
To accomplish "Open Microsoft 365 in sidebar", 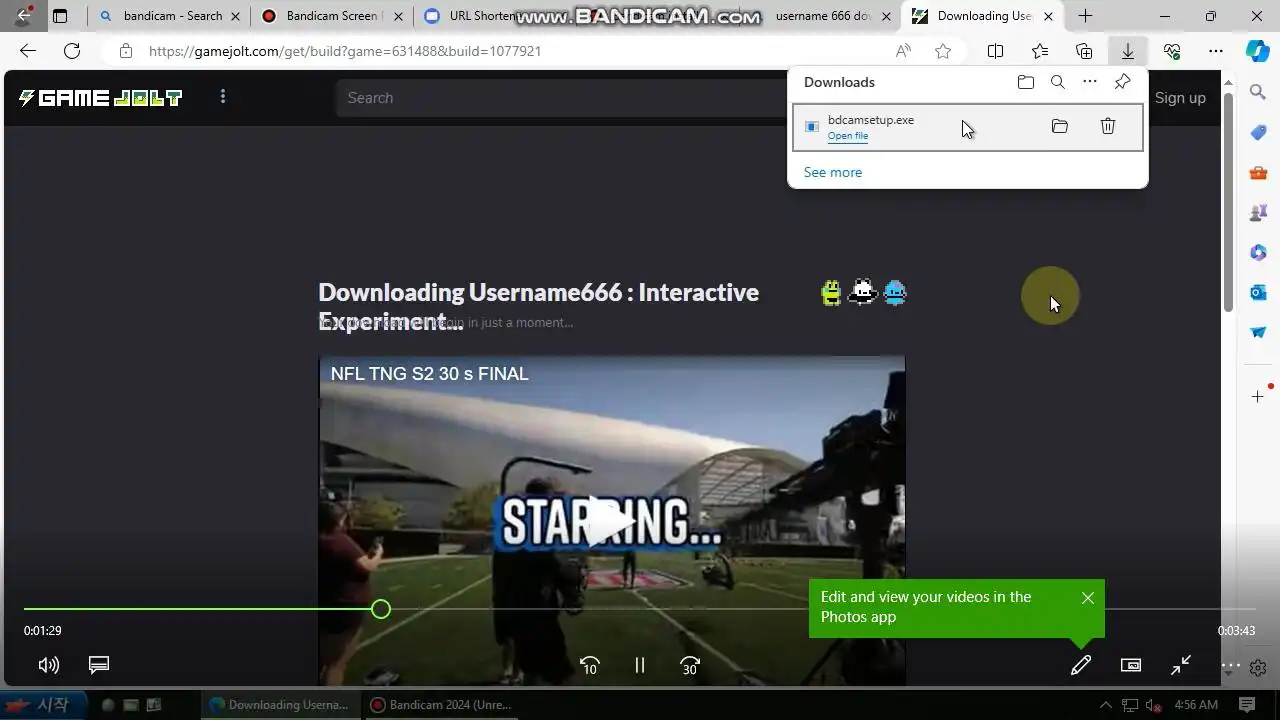I will click(1258, 253).
